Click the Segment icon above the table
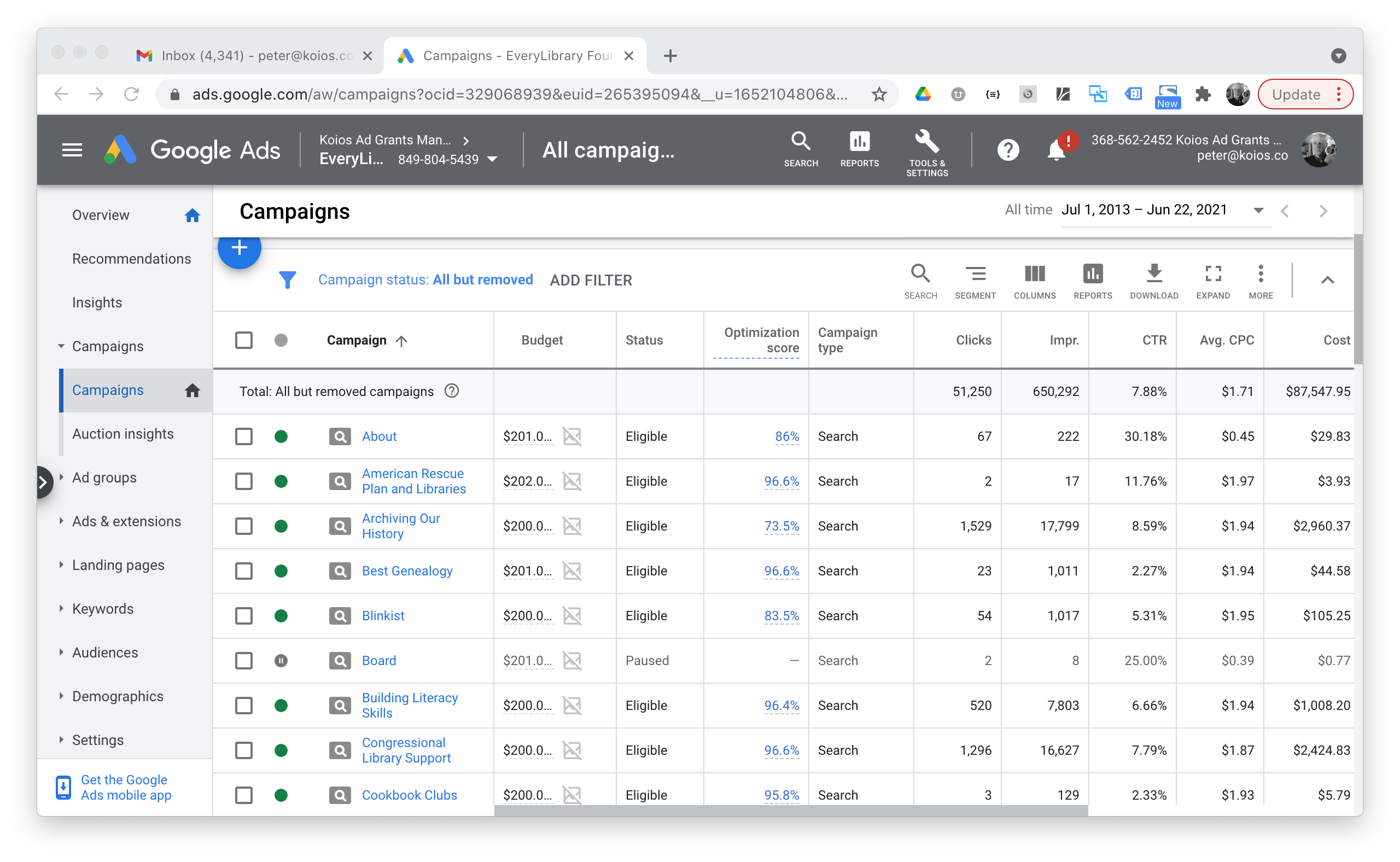Screen dimensions: 1400x862 click(x=975, y=274)
